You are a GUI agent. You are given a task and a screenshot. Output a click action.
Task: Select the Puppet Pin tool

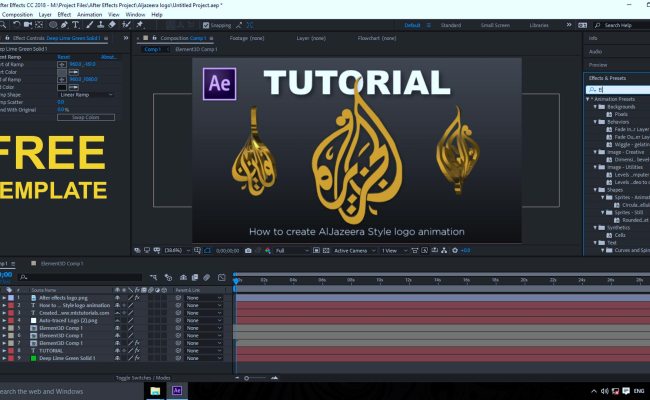click(140, 25)
